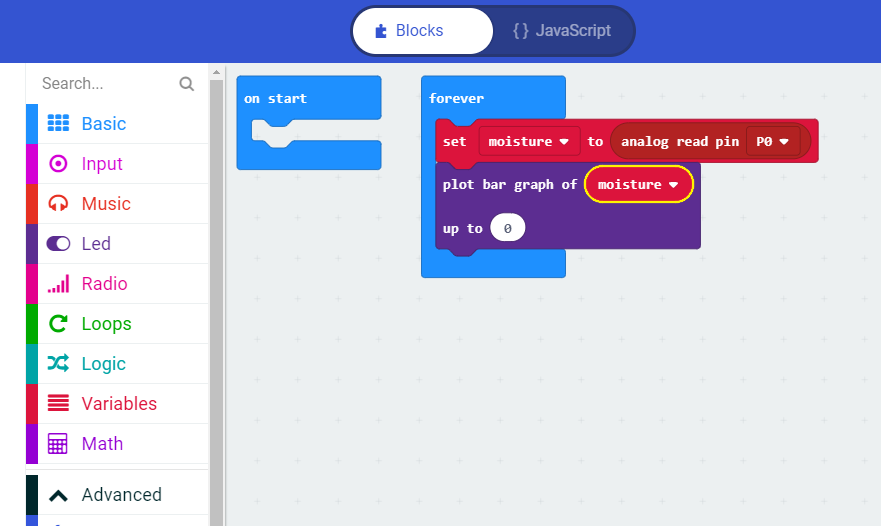Switch to the JavaScript editor view
This screenshot has height=526, width=881.
point(561,31)
